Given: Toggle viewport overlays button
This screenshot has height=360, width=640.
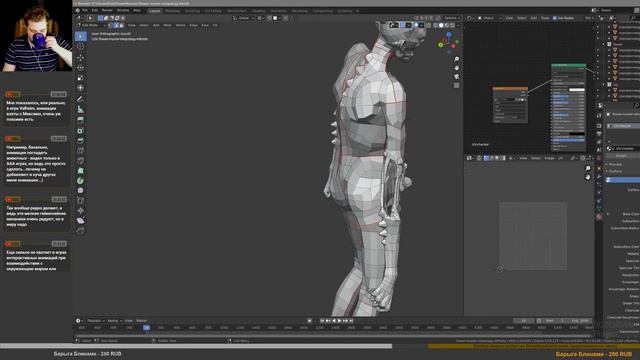Looking at the screenshot, I should pyautogui.click(x=416, y=25).
